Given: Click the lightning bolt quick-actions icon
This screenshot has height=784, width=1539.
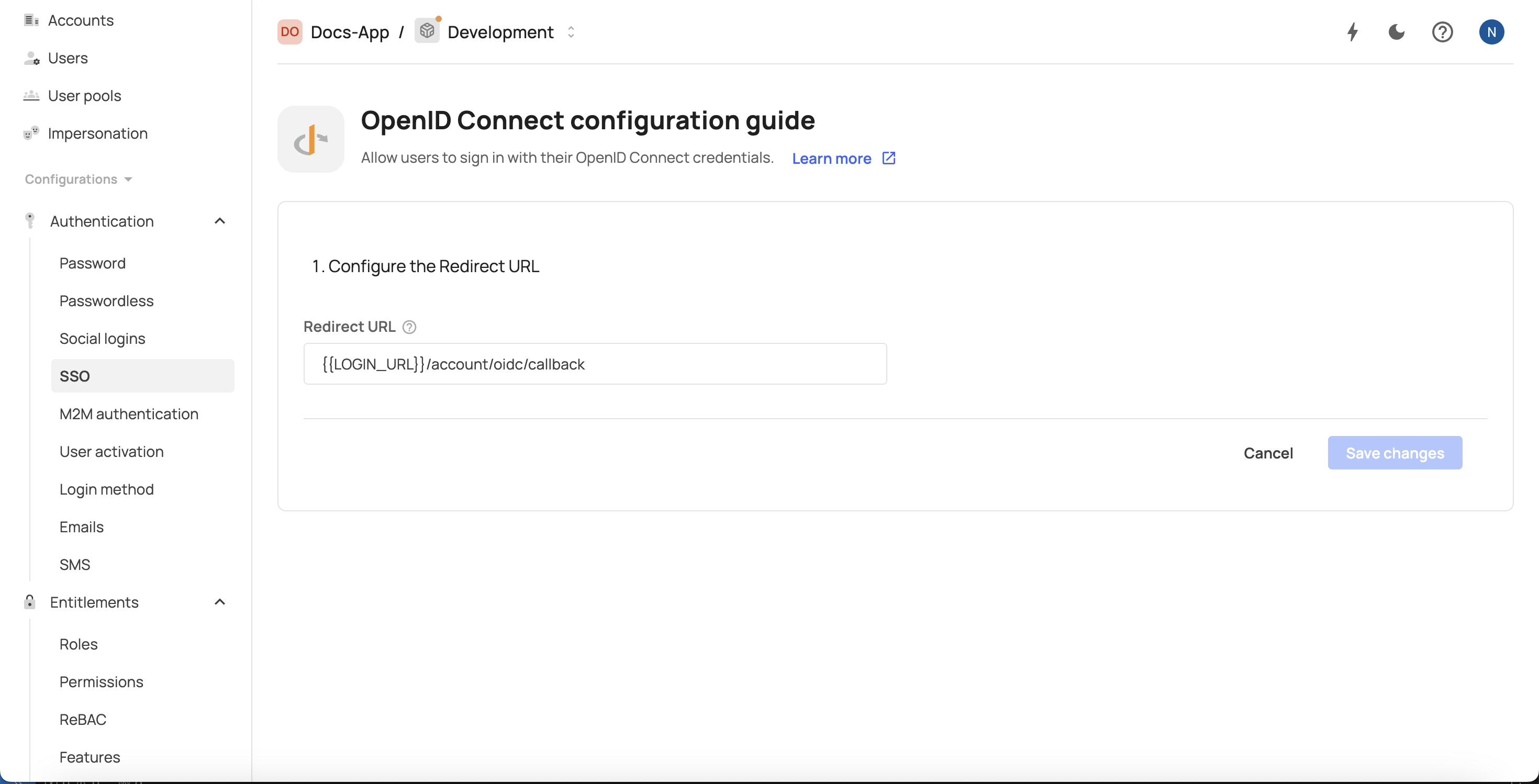Looking at the screenshot, I should [x=1352, y=31].
